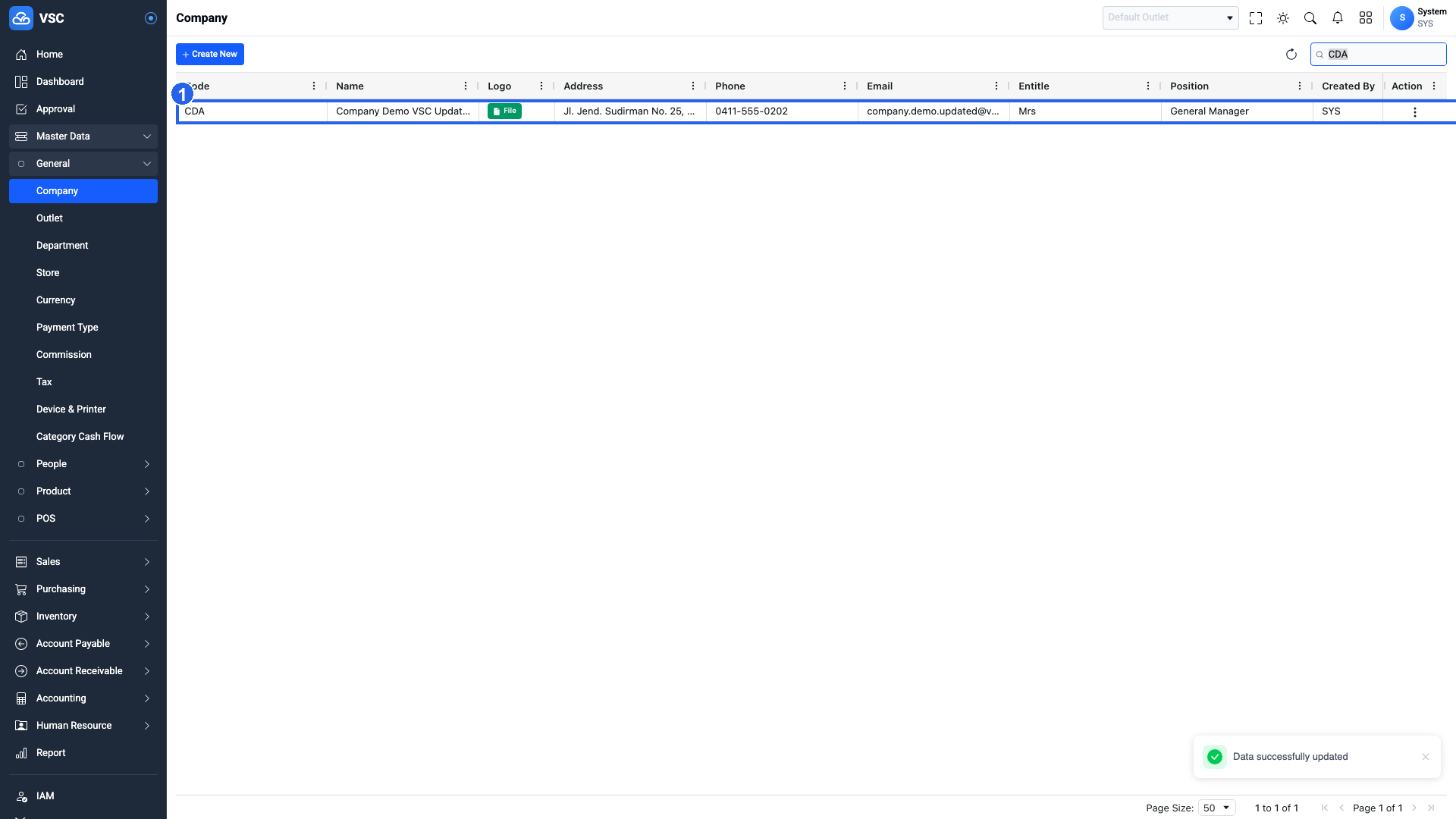
Task: Open the IAM section
Action: [83, 796]
